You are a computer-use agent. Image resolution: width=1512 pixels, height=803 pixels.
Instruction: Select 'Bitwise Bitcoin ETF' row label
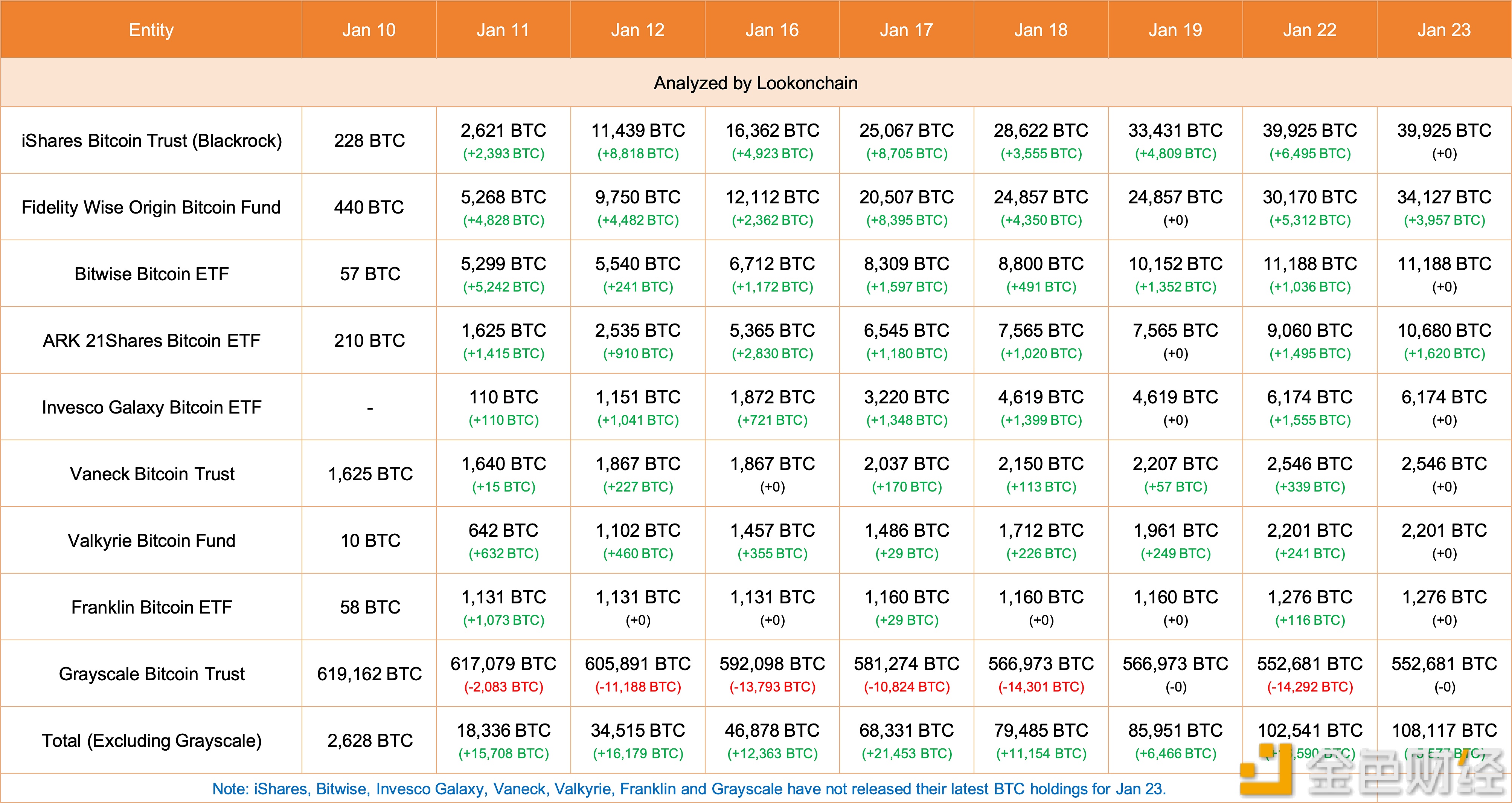[151, 274]
